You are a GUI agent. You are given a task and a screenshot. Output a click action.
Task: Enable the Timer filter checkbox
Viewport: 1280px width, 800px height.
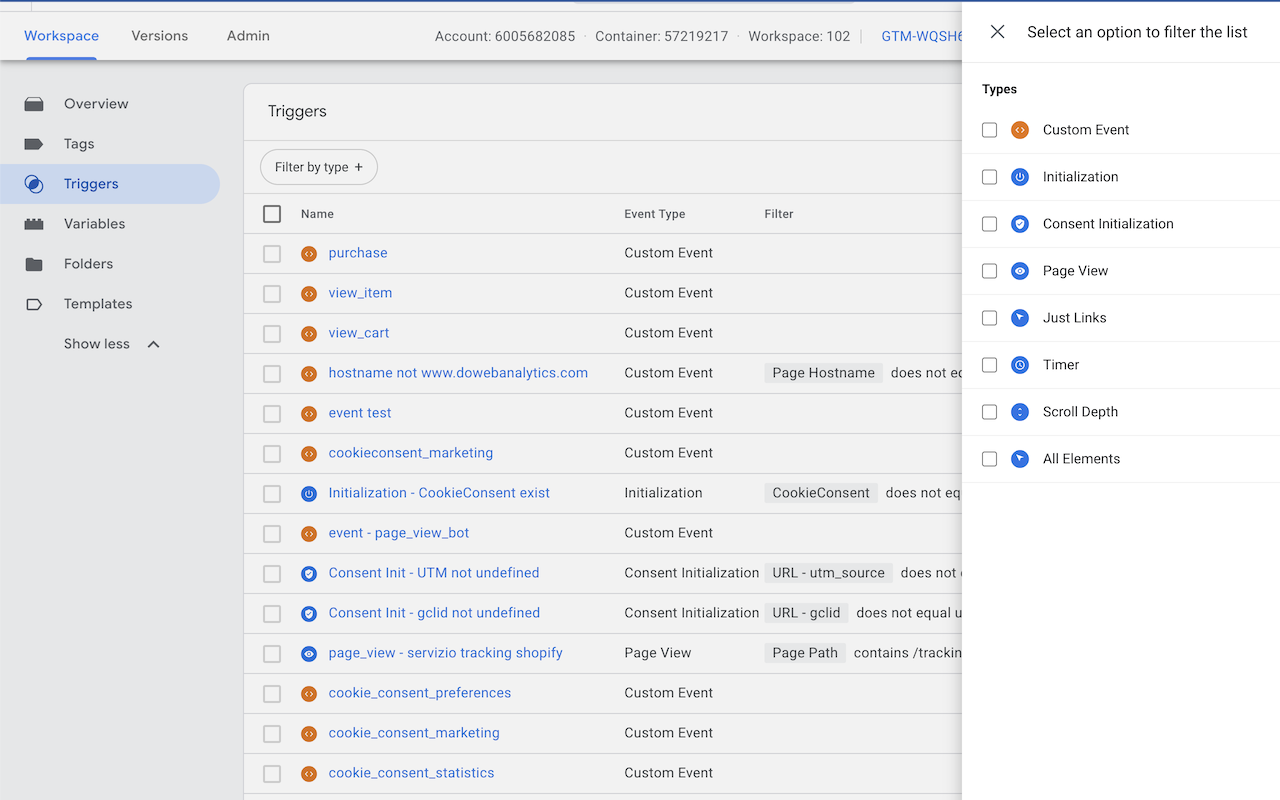[x=990, y=365]
